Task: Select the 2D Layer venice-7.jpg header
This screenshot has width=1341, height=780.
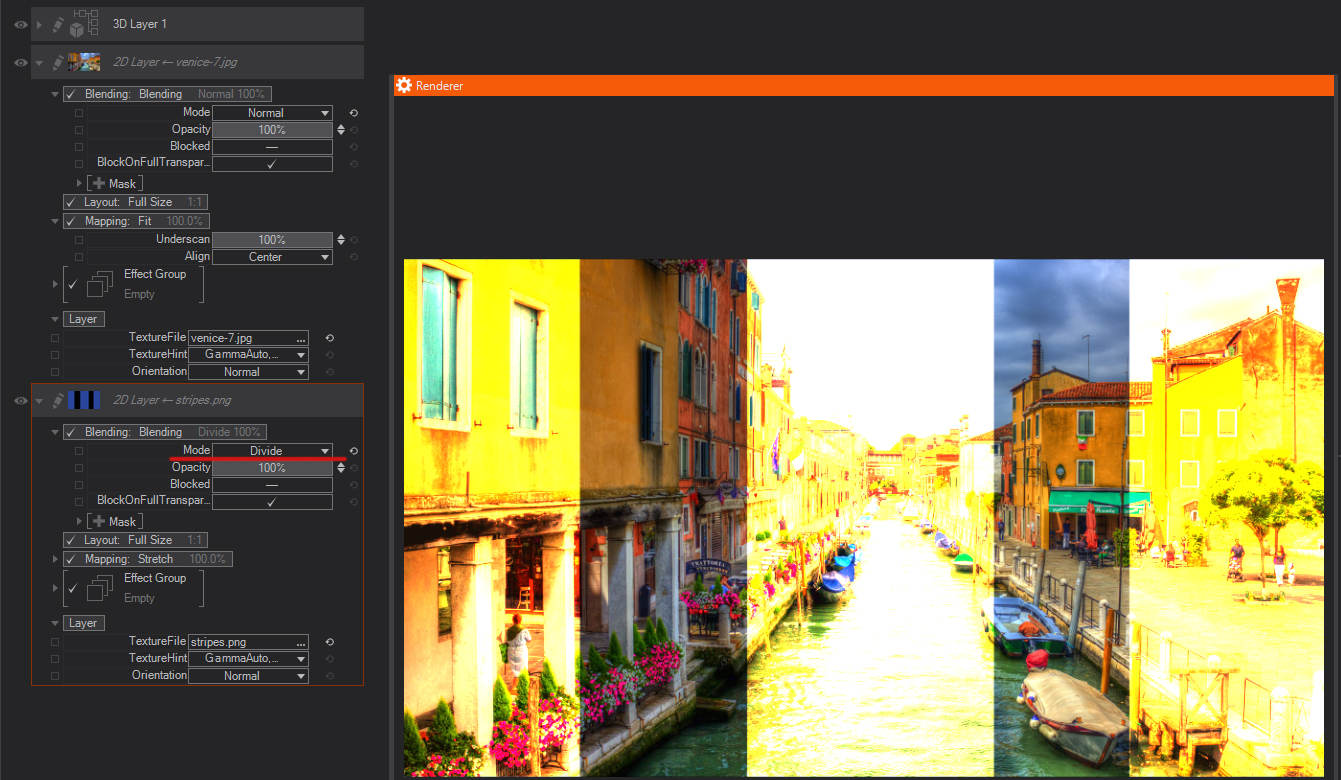Action: click(175, 62)
